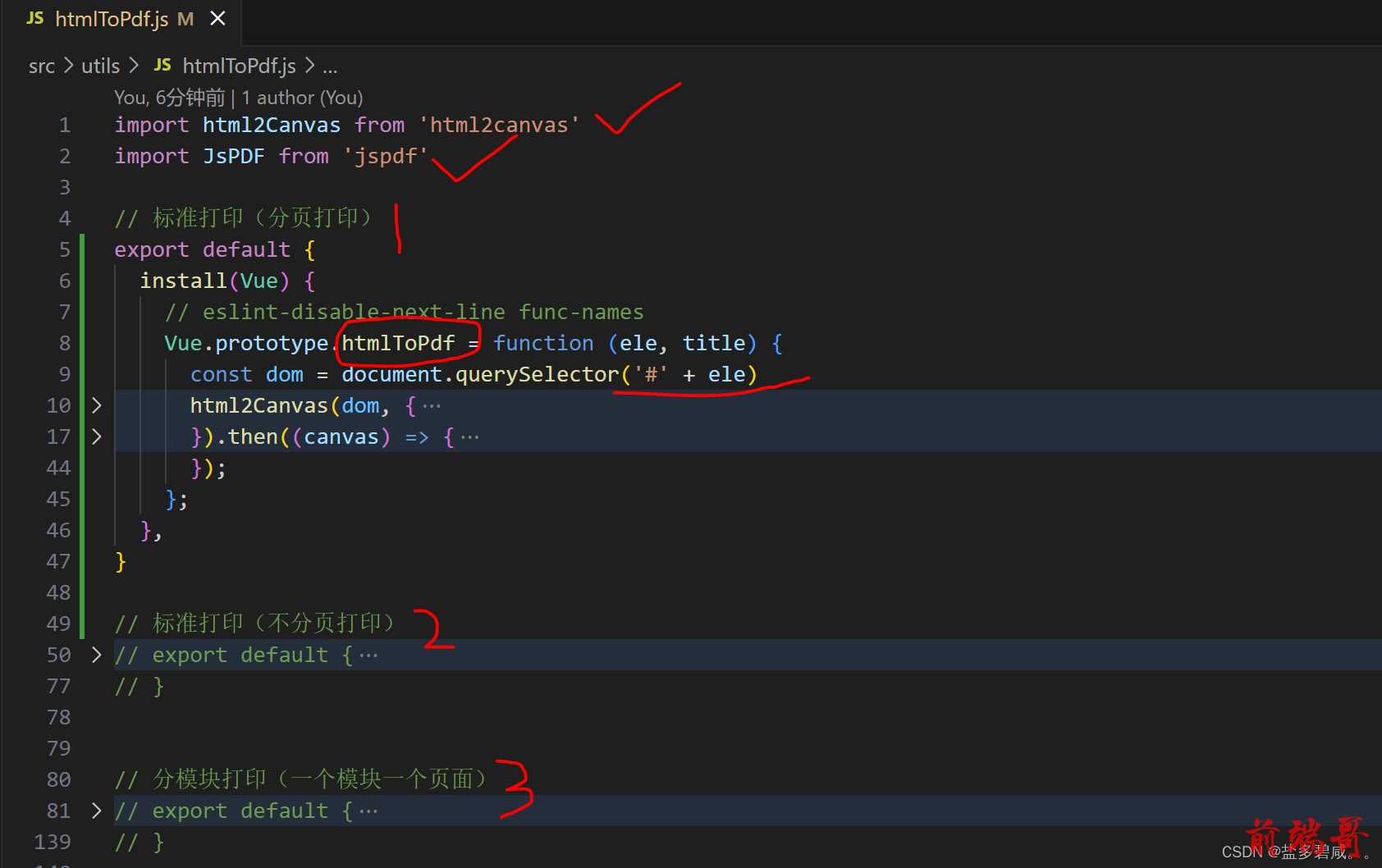Image resolution: width=1382 pixels, height=868 pixels.
Task: Click line number 49 in the gutter
Action: (x=58, y=624)
